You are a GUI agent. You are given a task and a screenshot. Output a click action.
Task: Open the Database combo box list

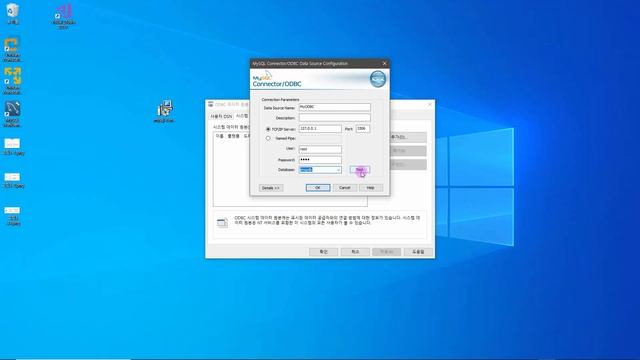338,170
